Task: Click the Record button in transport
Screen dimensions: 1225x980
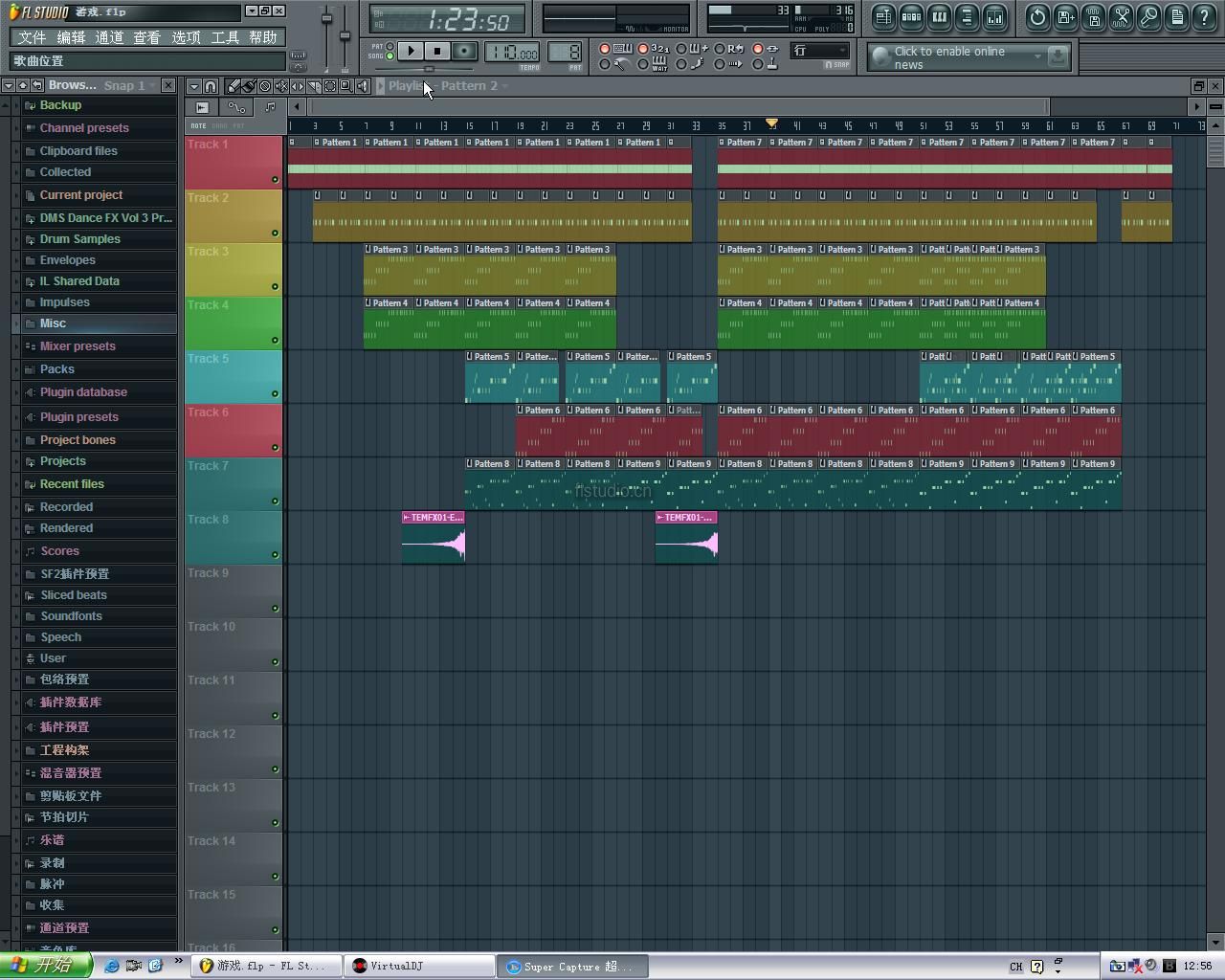Action: click(465, 51)
